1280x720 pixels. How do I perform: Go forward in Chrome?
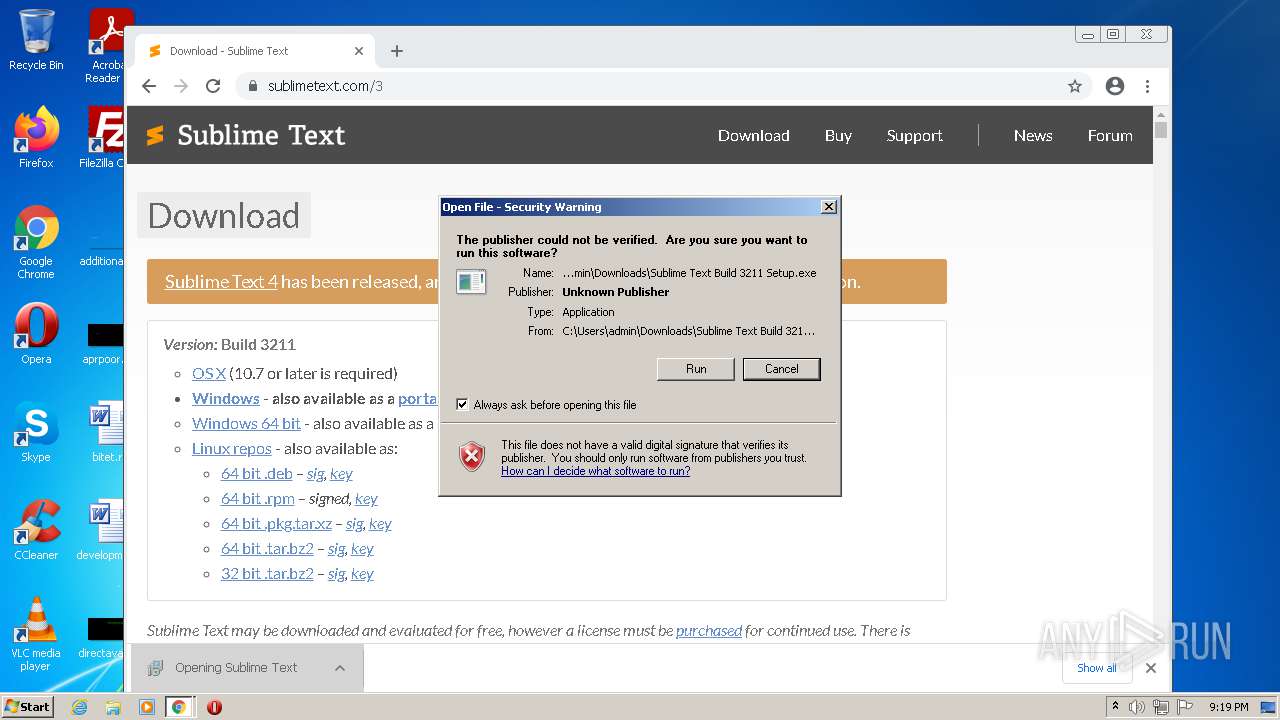tap(181, 86)
